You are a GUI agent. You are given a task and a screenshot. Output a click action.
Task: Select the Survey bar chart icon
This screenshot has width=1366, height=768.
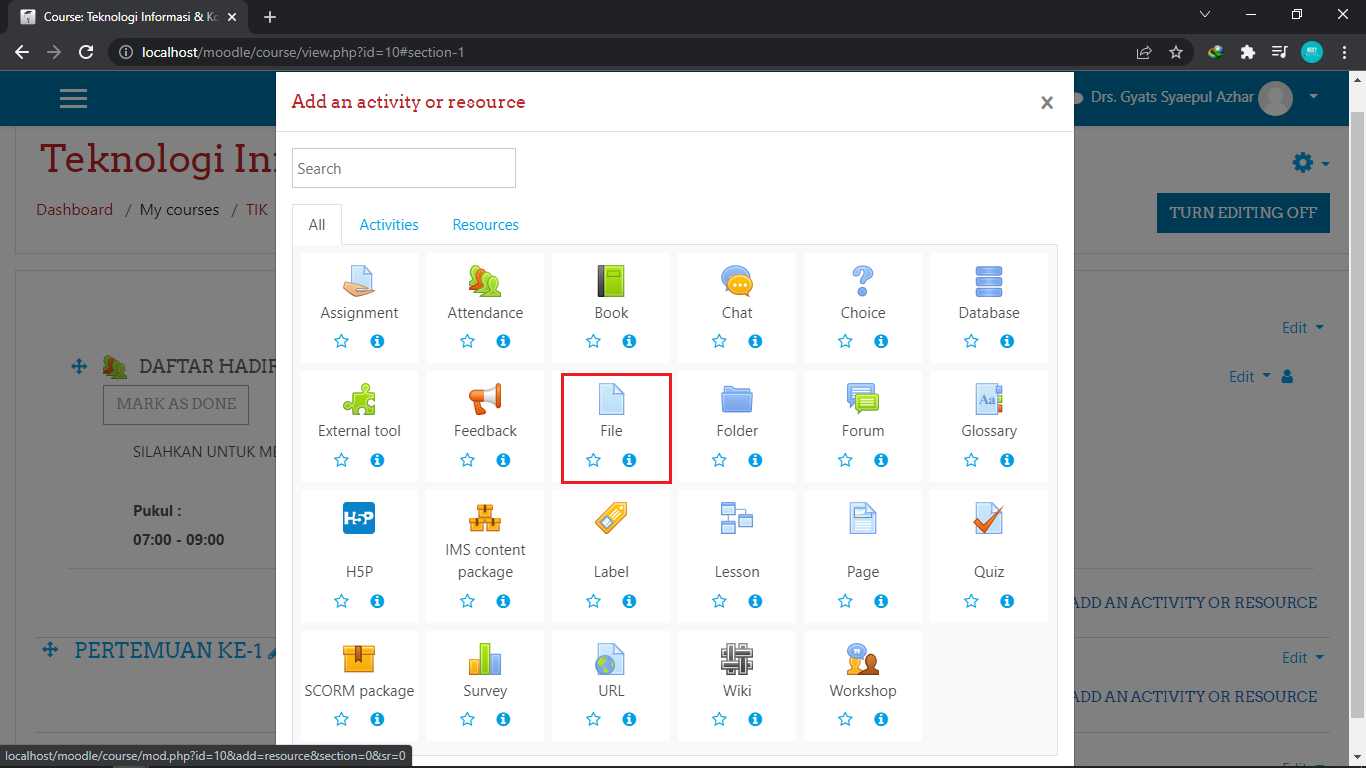point(485,659)
